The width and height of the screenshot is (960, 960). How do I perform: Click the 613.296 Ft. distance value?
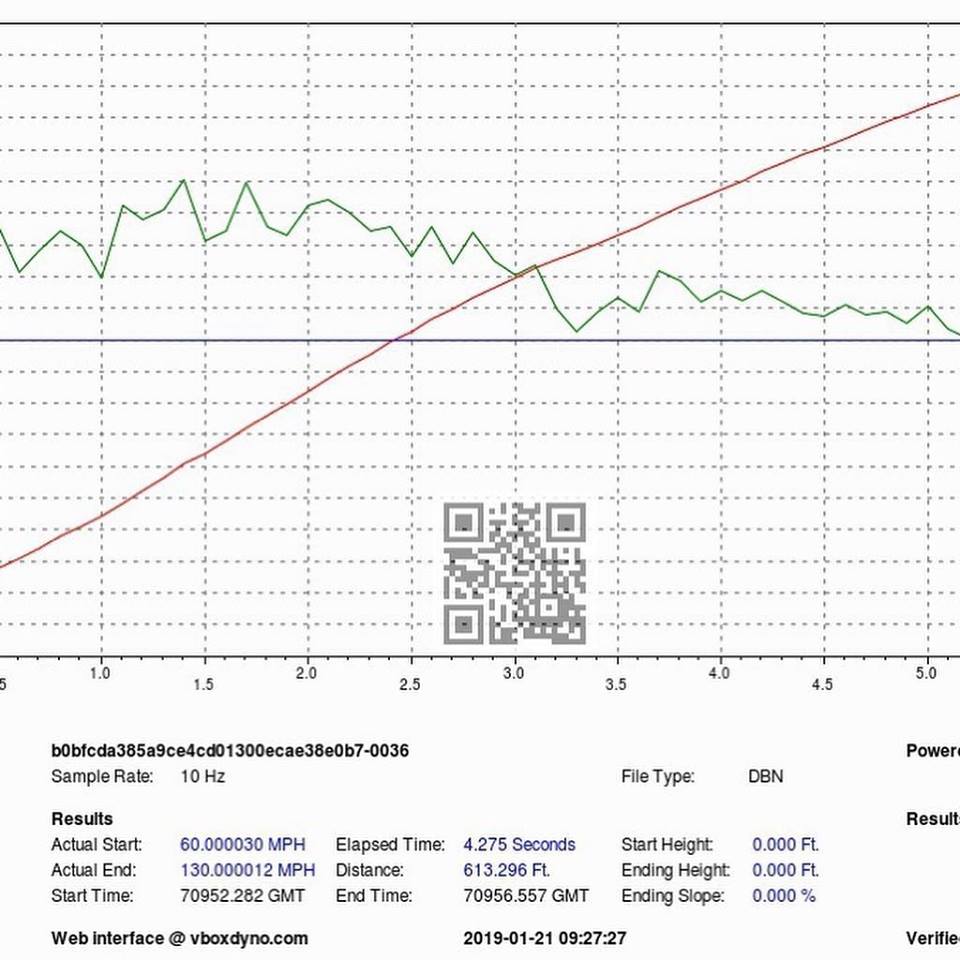pyautogui.click(x=507, y=870)
